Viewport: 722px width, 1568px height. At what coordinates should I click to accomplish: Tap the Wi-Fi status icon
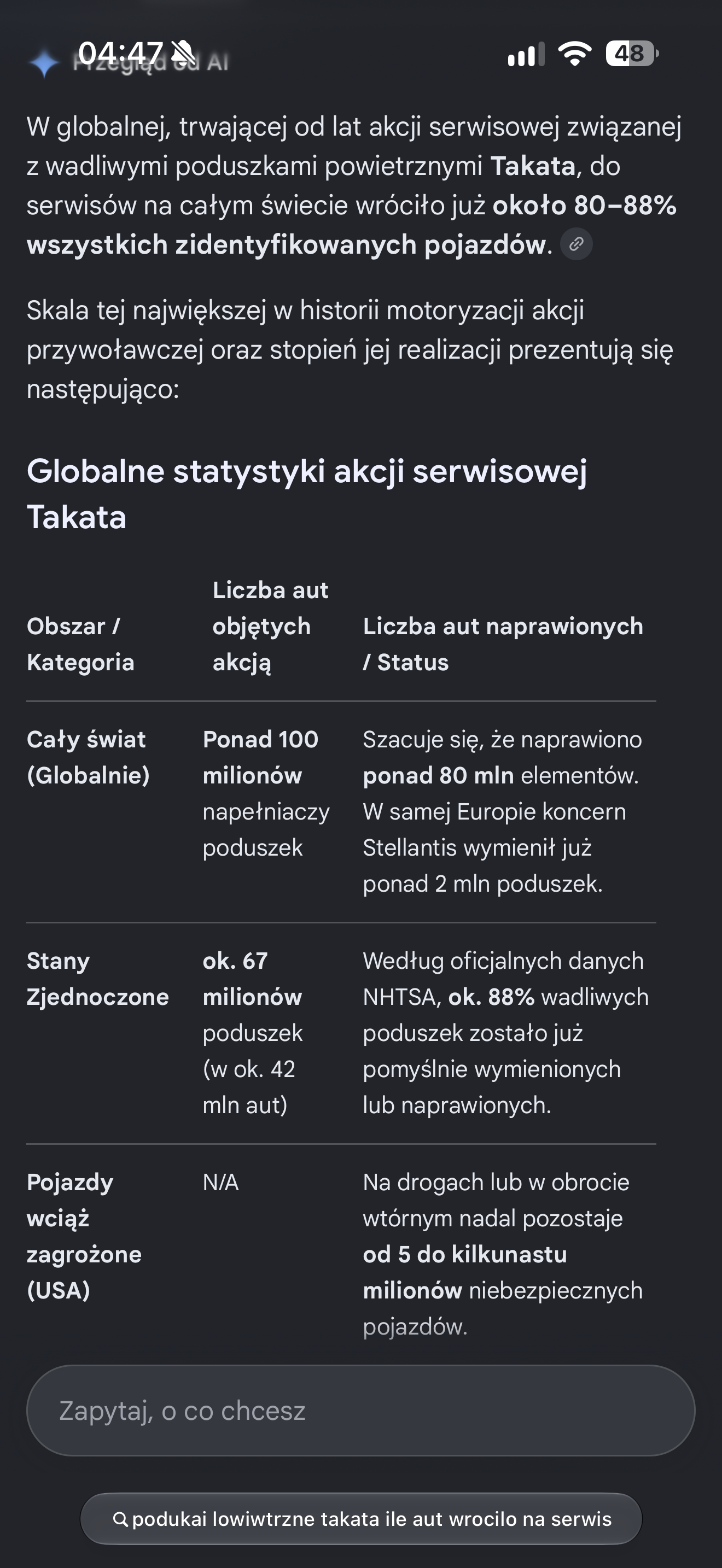pyautogui.click(x=575, y=54)
